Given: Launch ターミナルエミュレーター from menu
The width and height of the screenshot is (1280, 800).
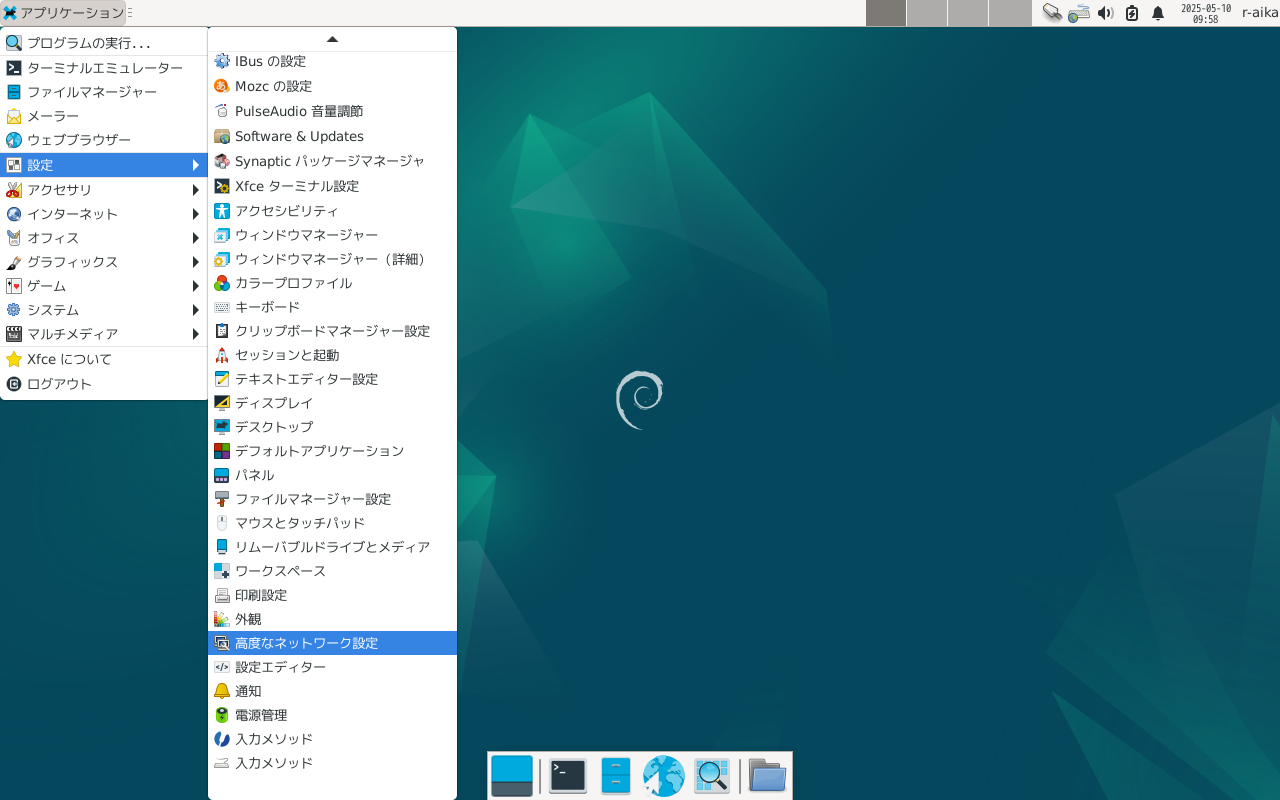Looking at the screenshot, I should point(104,68).
